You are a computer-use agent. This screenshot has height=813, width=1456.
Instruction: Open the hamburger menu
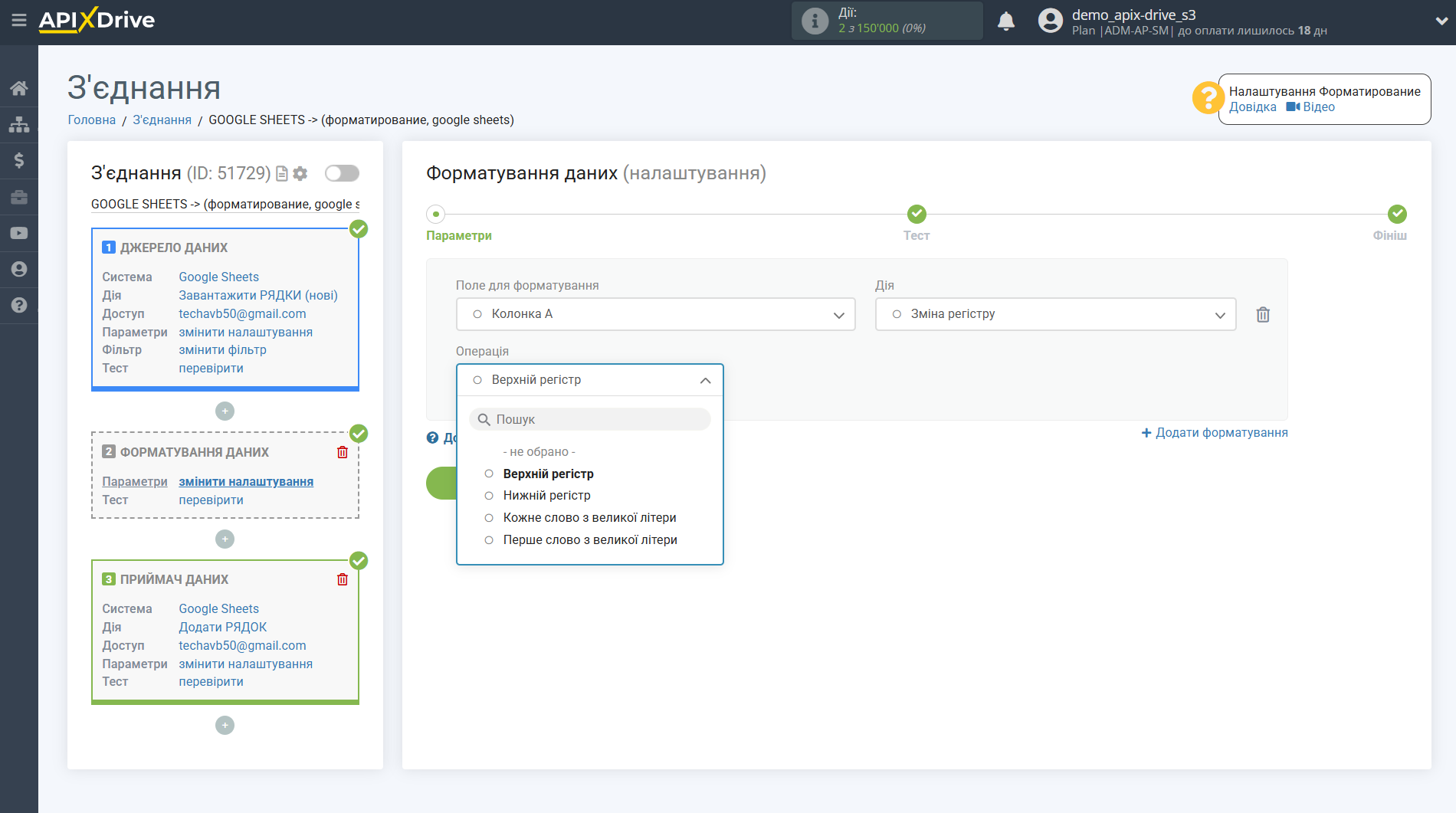point(19,21)
